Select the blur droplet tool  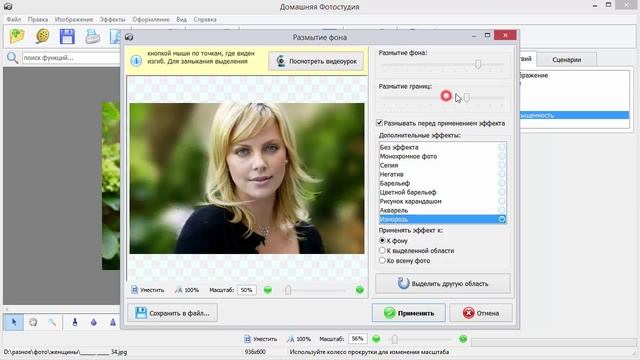[x=93, y=322]
